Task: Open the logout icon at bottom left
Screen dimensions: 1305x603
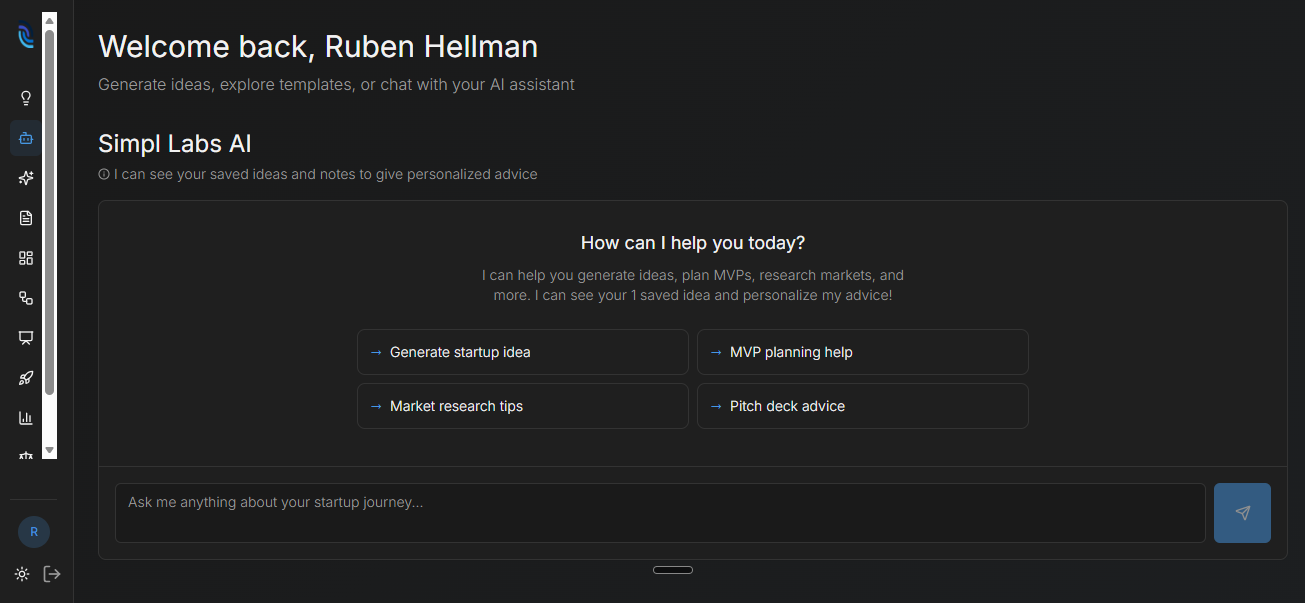Action: point(52,573)
